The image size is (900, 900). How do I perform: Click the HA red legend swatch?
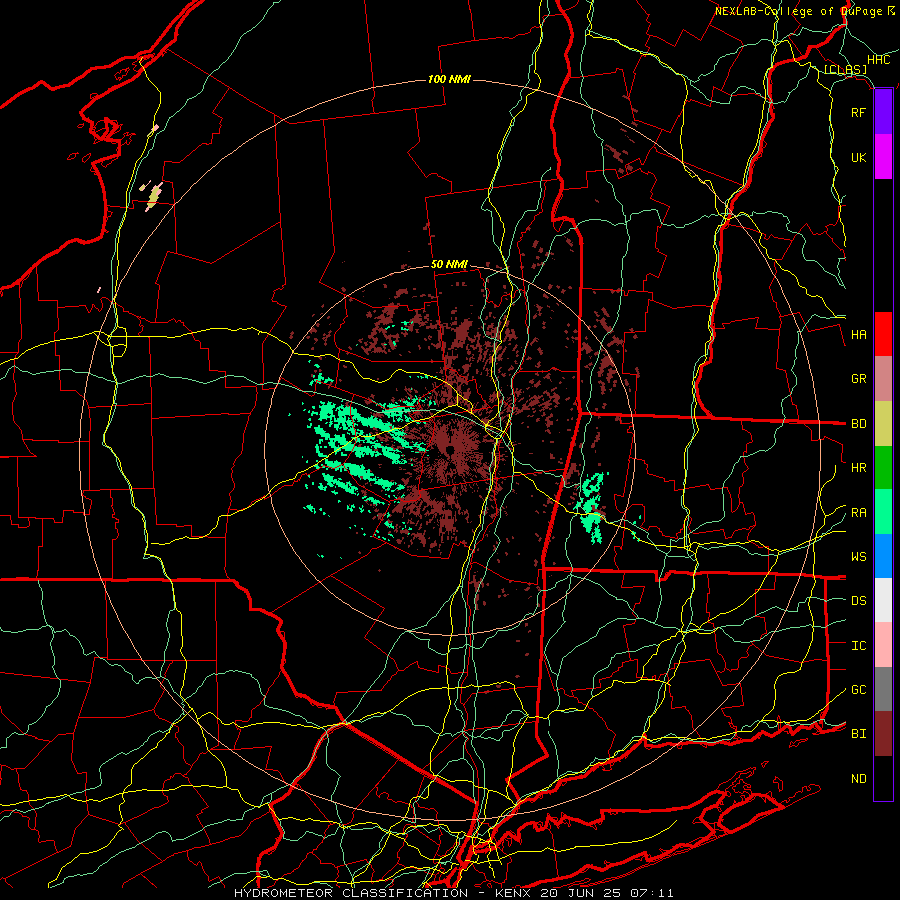(883, 334)
